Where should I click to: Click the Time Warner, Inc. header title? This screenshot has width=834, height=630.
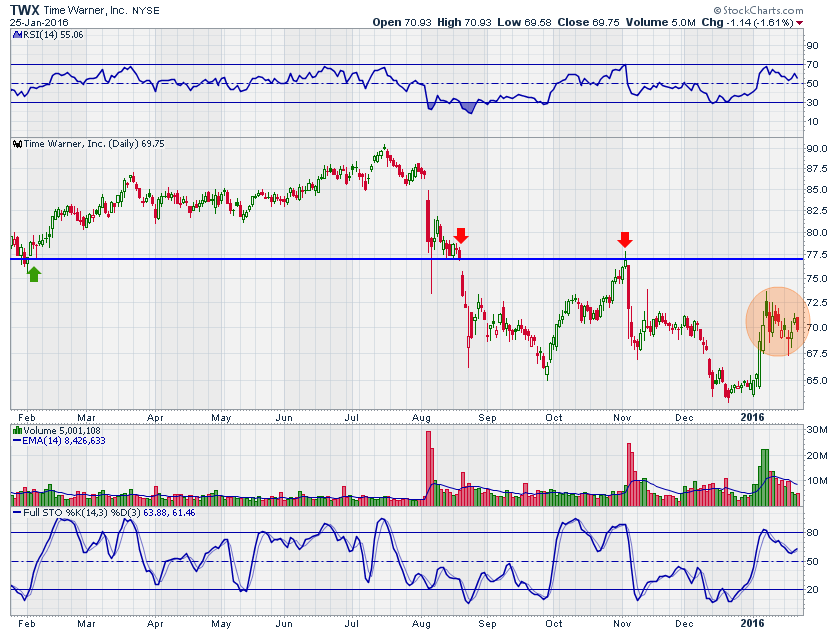coord(86,11)
